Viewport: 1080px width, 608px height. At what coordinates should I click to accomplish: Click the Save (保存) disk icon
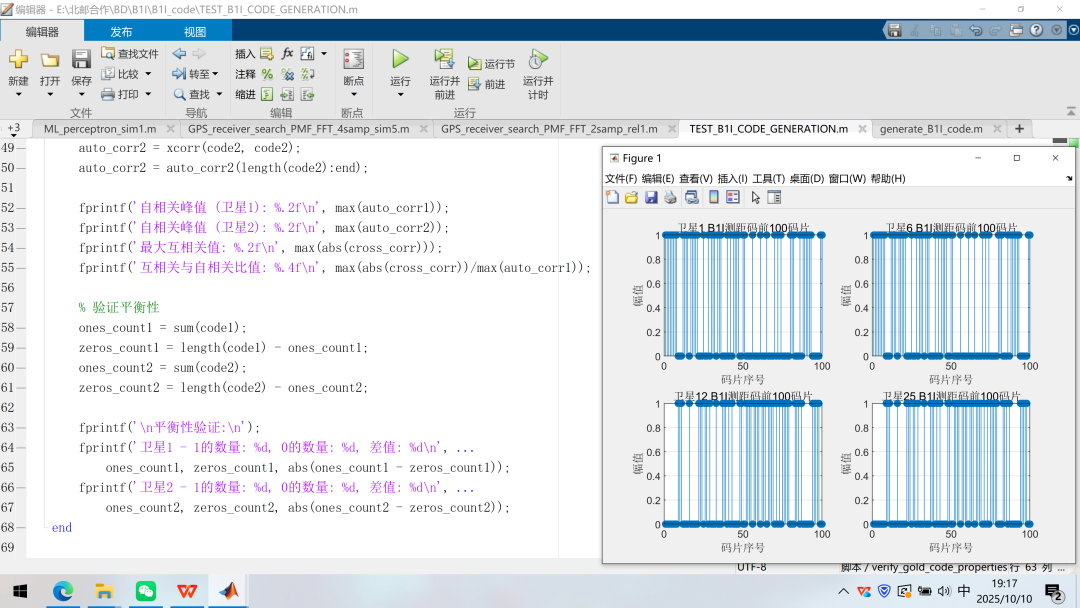81,60
